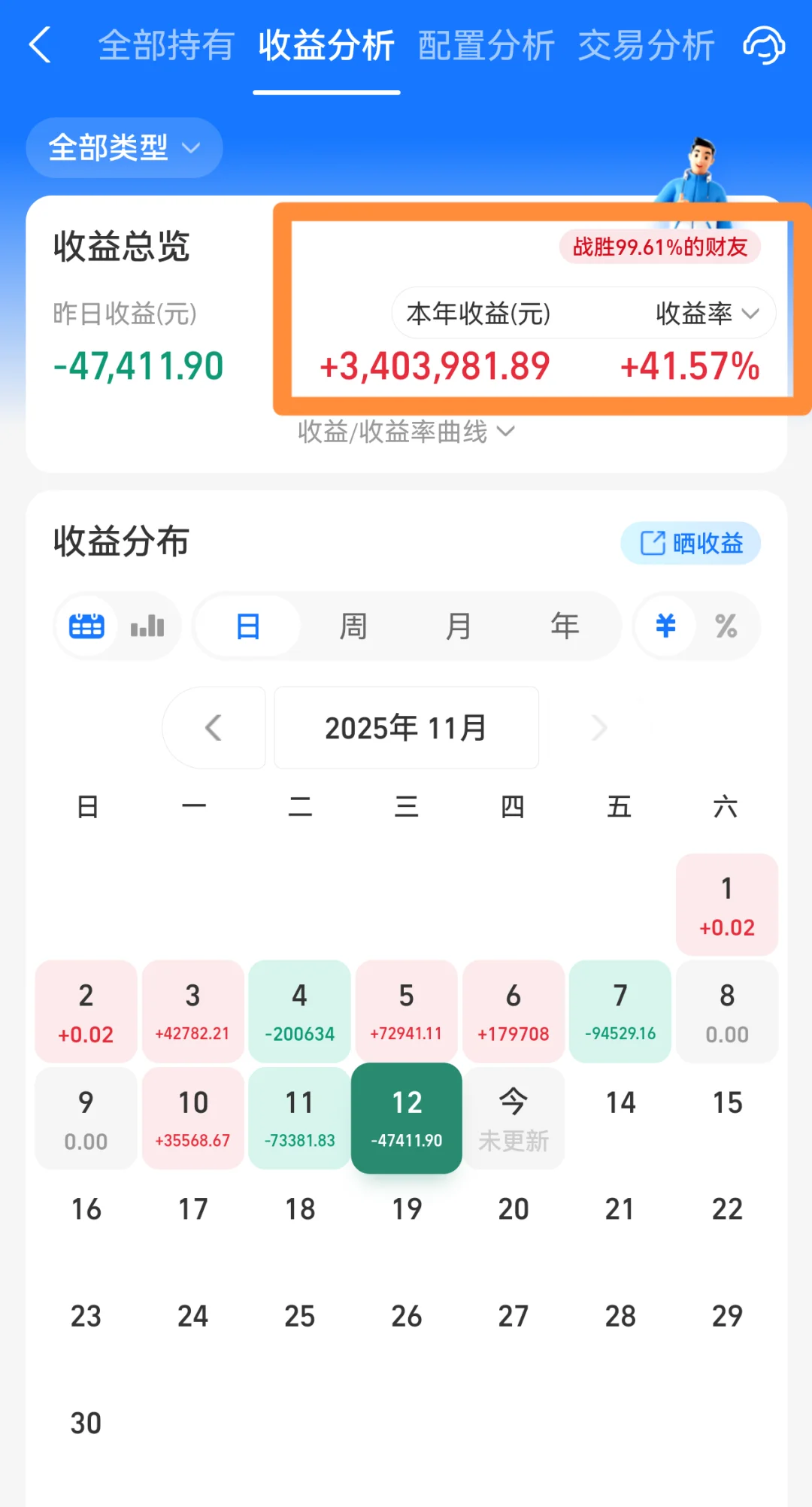Select calendar date 14
Viewport: 812px width, 1507px height.
pos(620,1103)
